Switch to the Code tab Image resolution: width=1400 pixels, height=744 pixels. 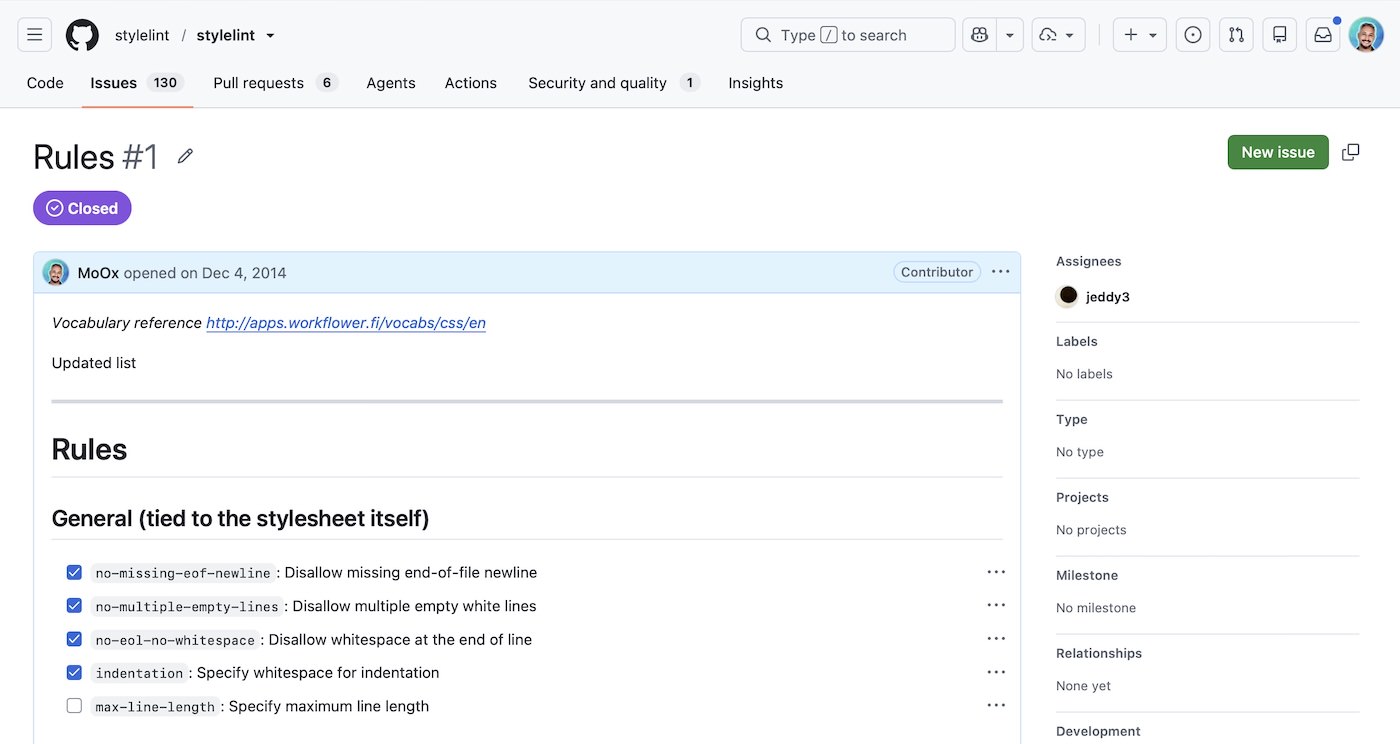point(45,83)
